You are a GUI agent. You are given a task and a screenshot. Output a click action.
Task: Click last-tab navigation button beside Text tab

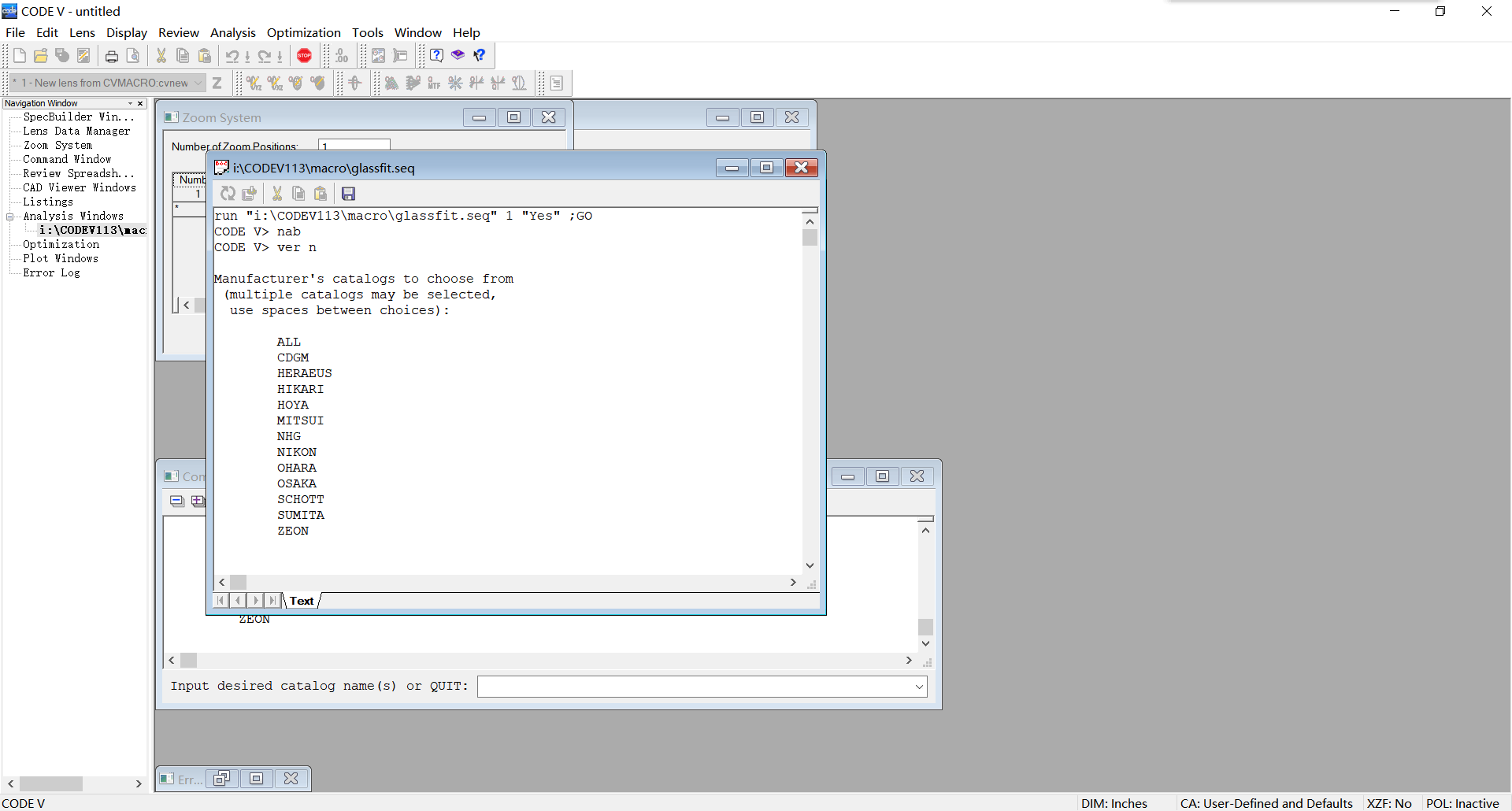272,600
